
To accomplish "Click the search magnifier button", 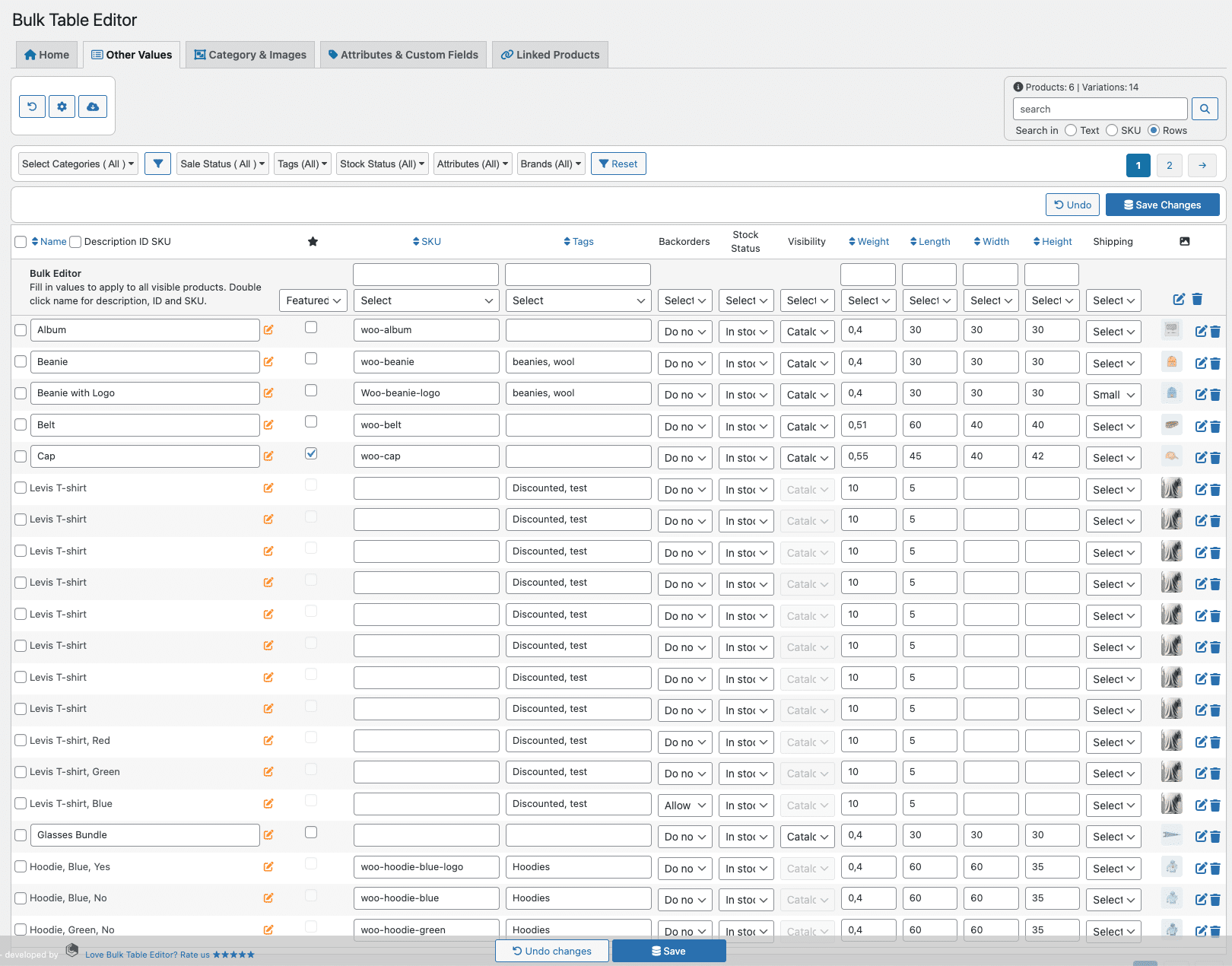I will [1205, 109].
